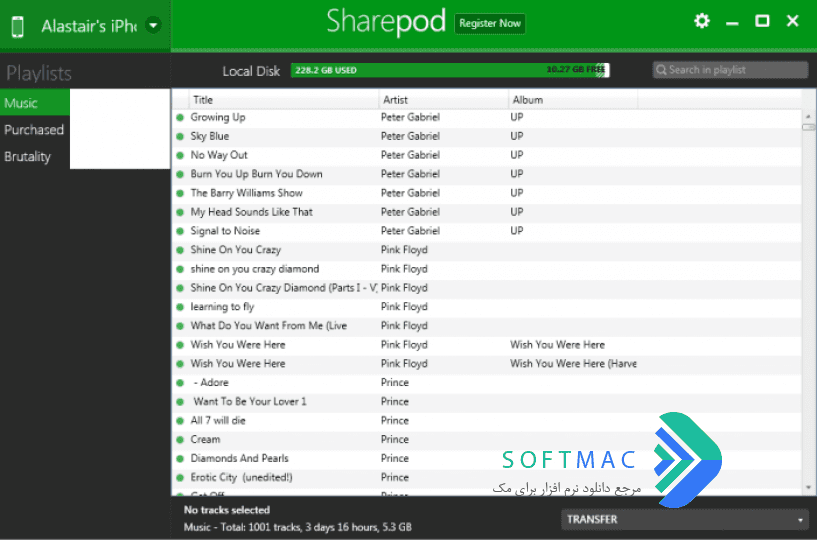Select the track No Way Out
The height and width of the screenshot is (540, 817).
(219, 155)
